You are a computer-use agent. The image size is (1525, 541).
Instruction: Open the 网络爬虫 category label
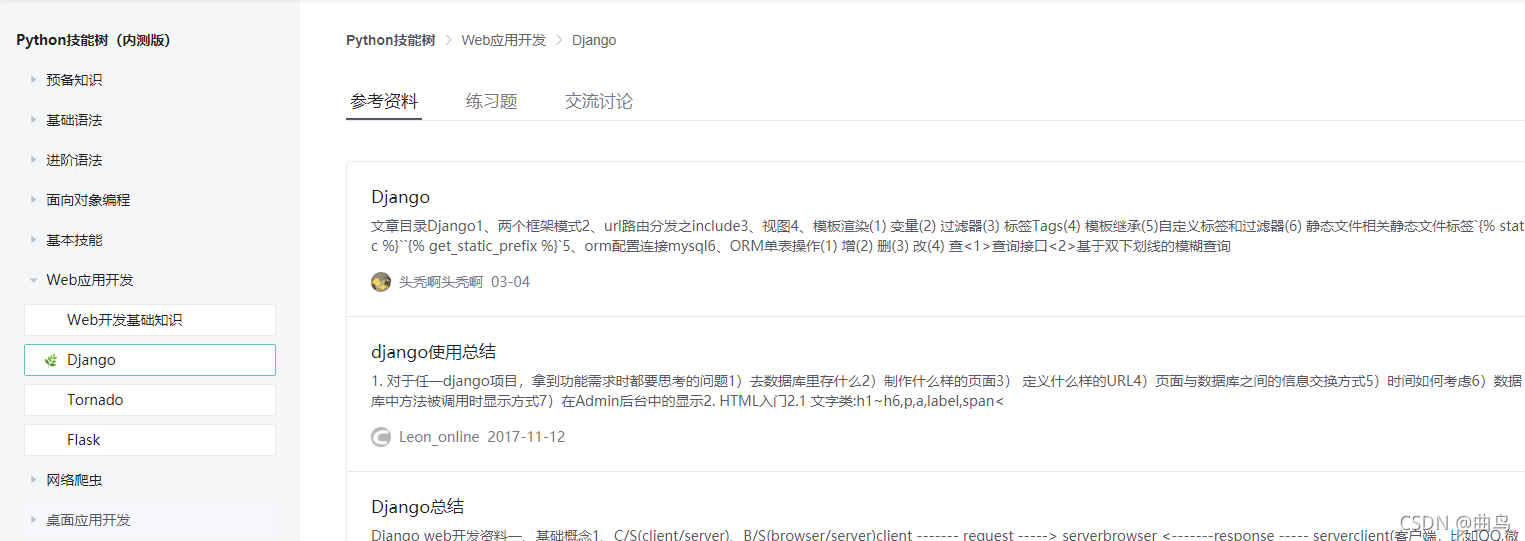[x=74, y=480]
